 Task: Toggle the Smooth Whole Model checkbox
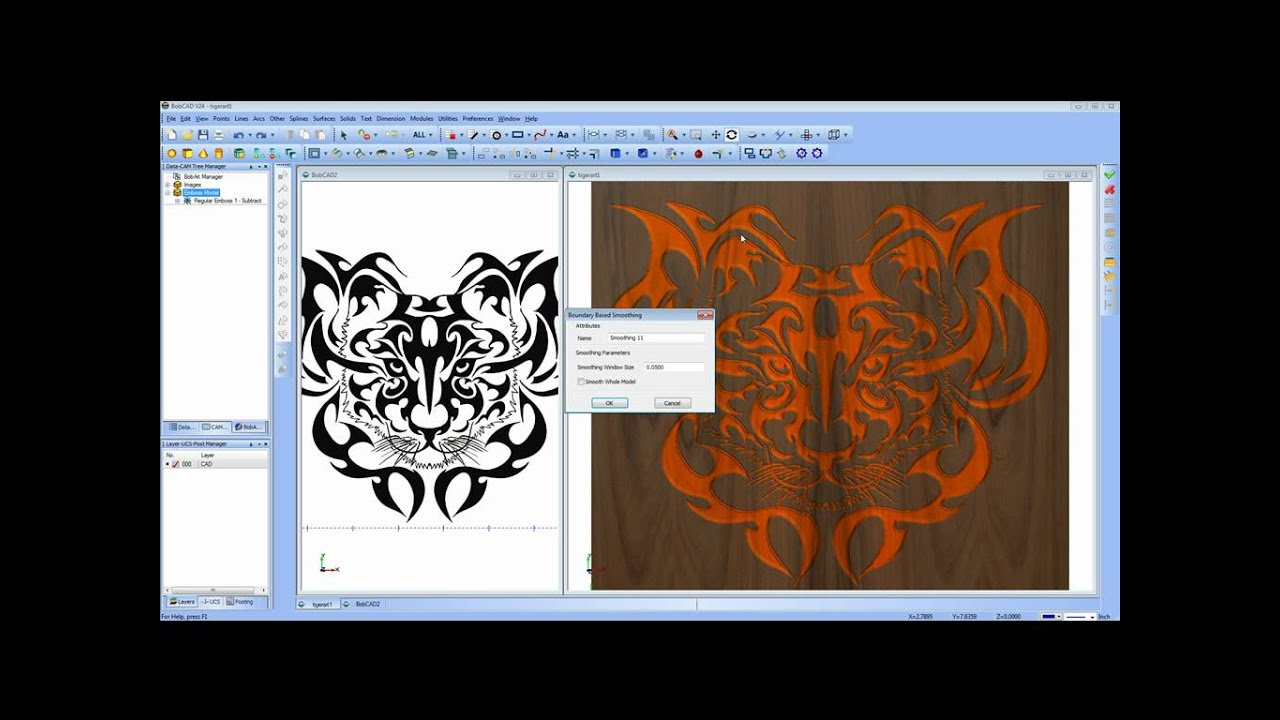[x=580, y=381]
